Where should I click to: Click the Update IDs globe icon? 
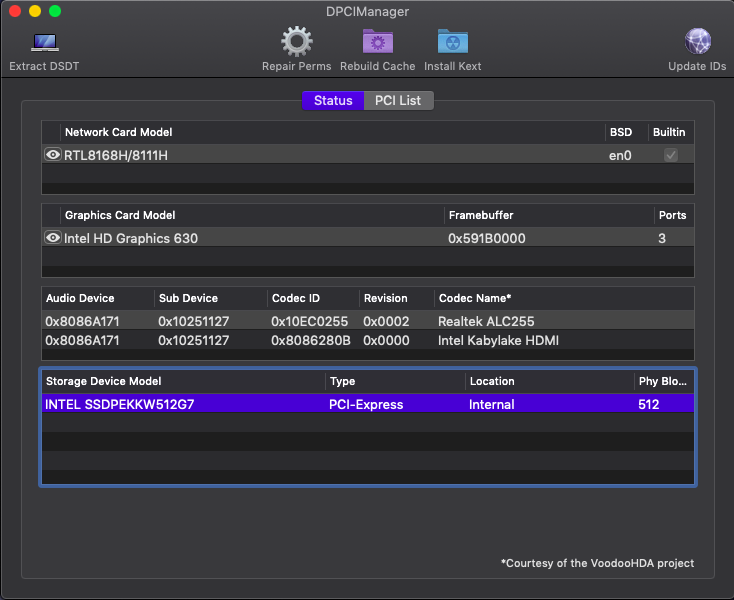697,41
